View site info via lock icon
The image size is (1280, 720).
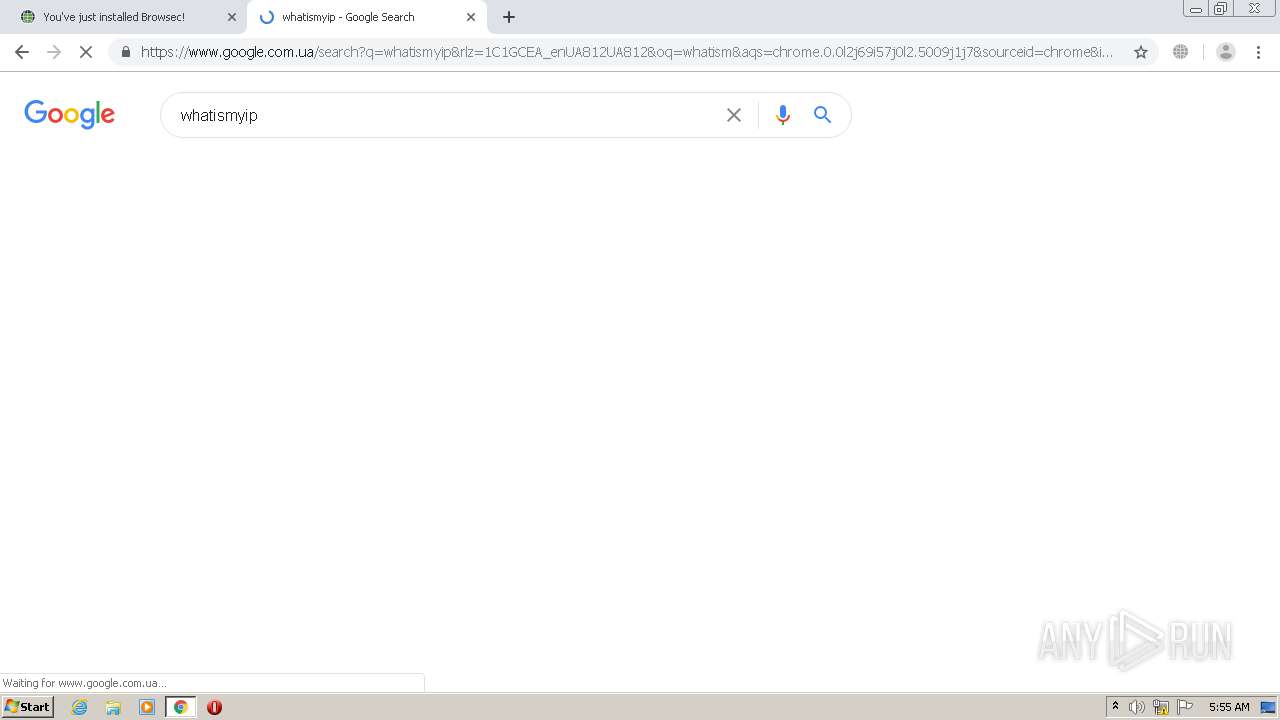(126, 52)
